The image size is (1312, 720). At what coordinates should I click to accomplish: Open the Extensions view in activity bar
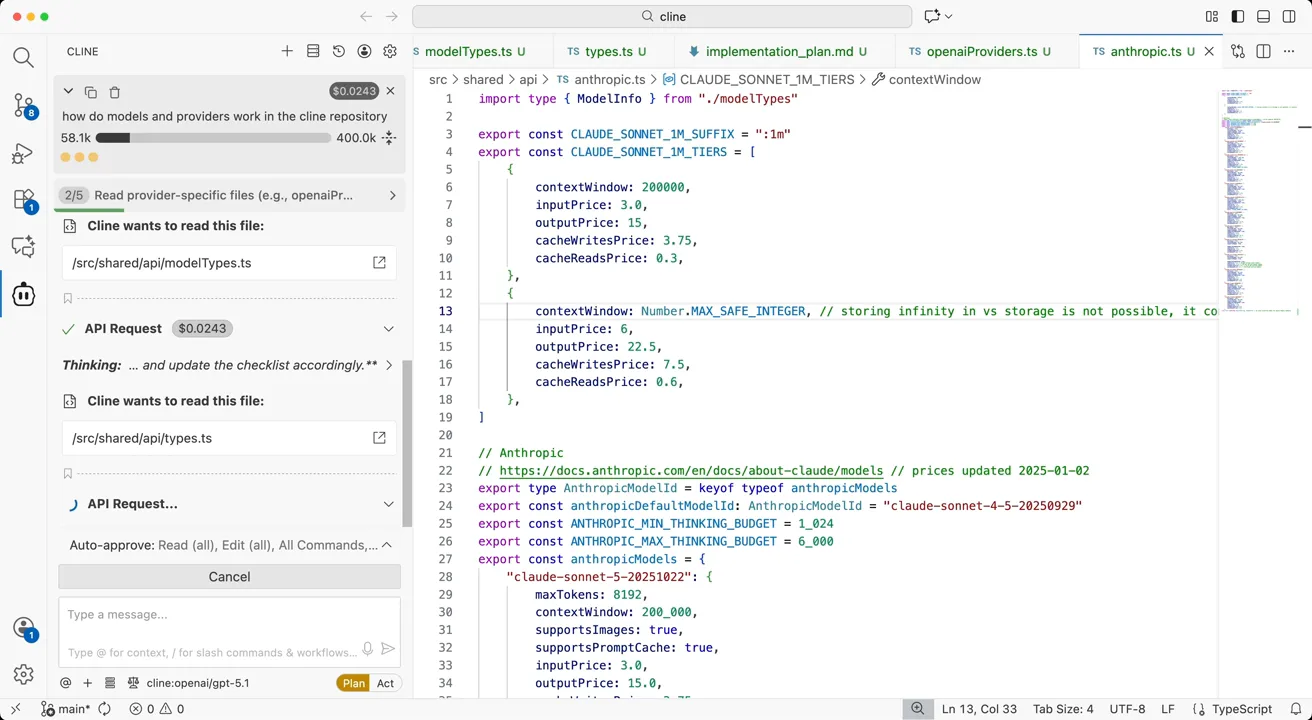(24, 200)
